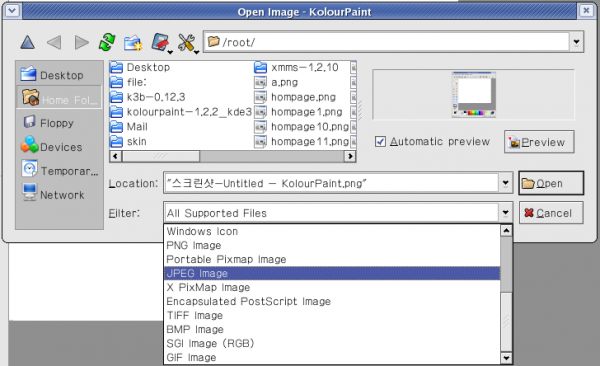Choose Encapsulated PostScript Image filter option
600x366 pixels.
(332, 301)
